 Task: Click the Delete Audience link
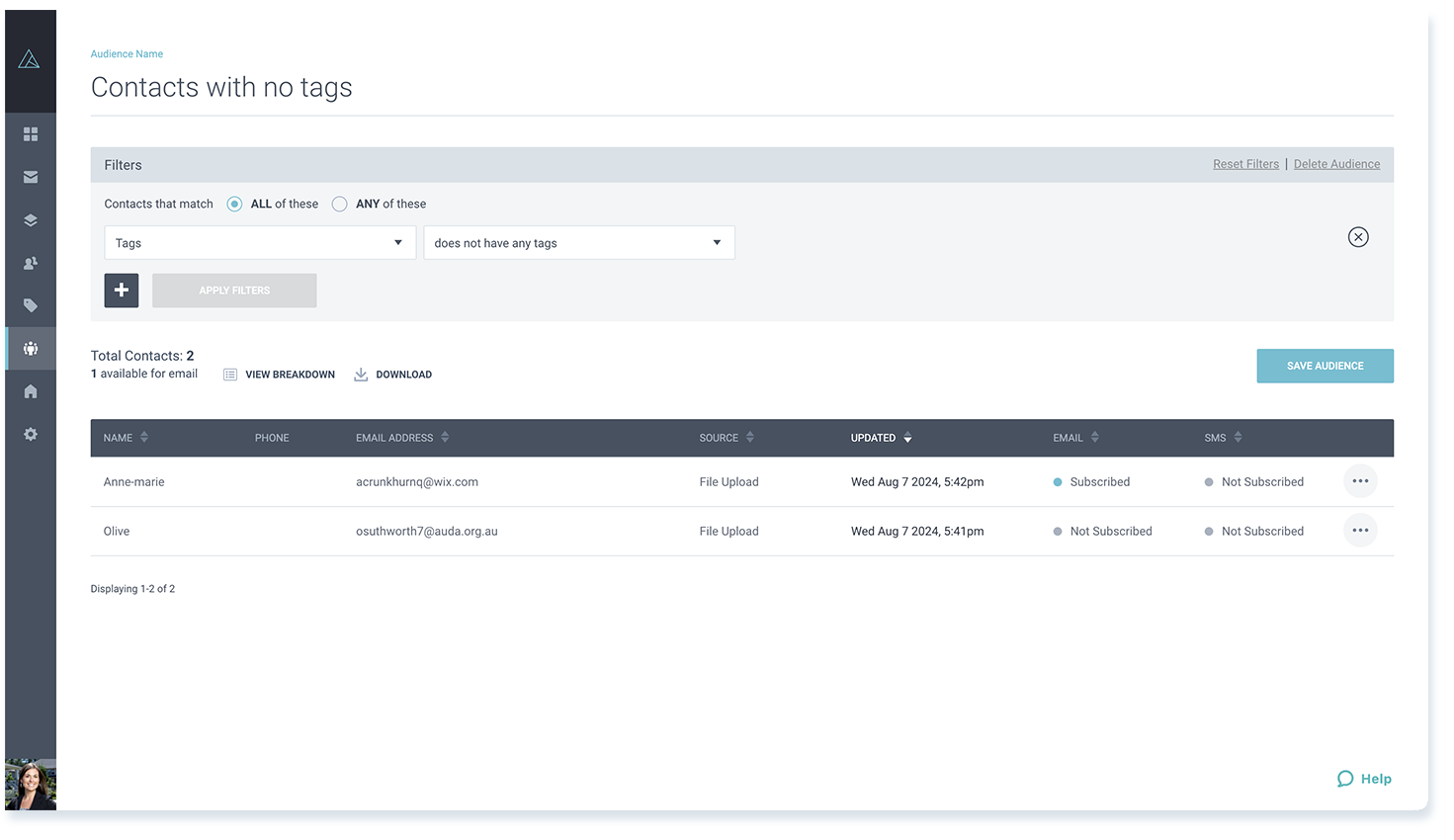tap(1336, 164)
